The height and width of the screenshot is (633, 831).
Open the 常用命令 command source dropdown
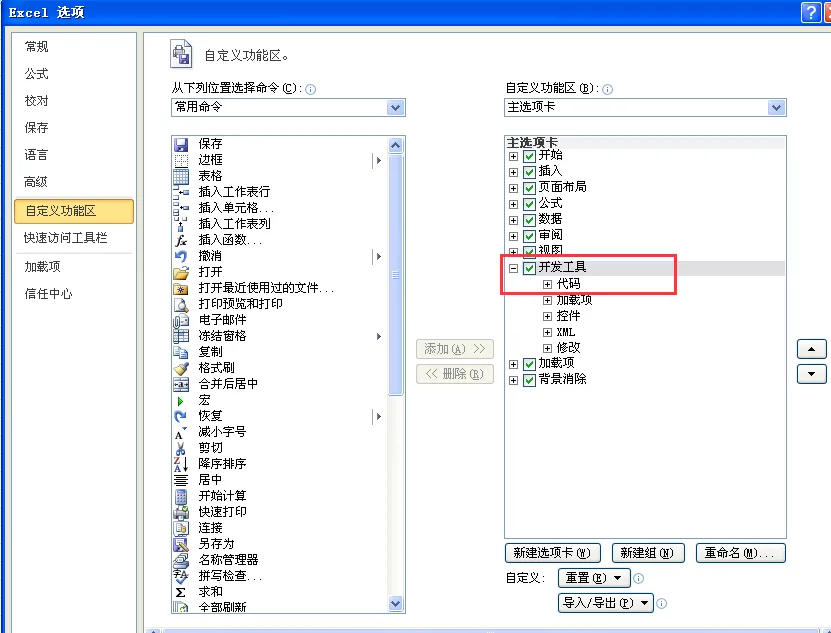395,108
